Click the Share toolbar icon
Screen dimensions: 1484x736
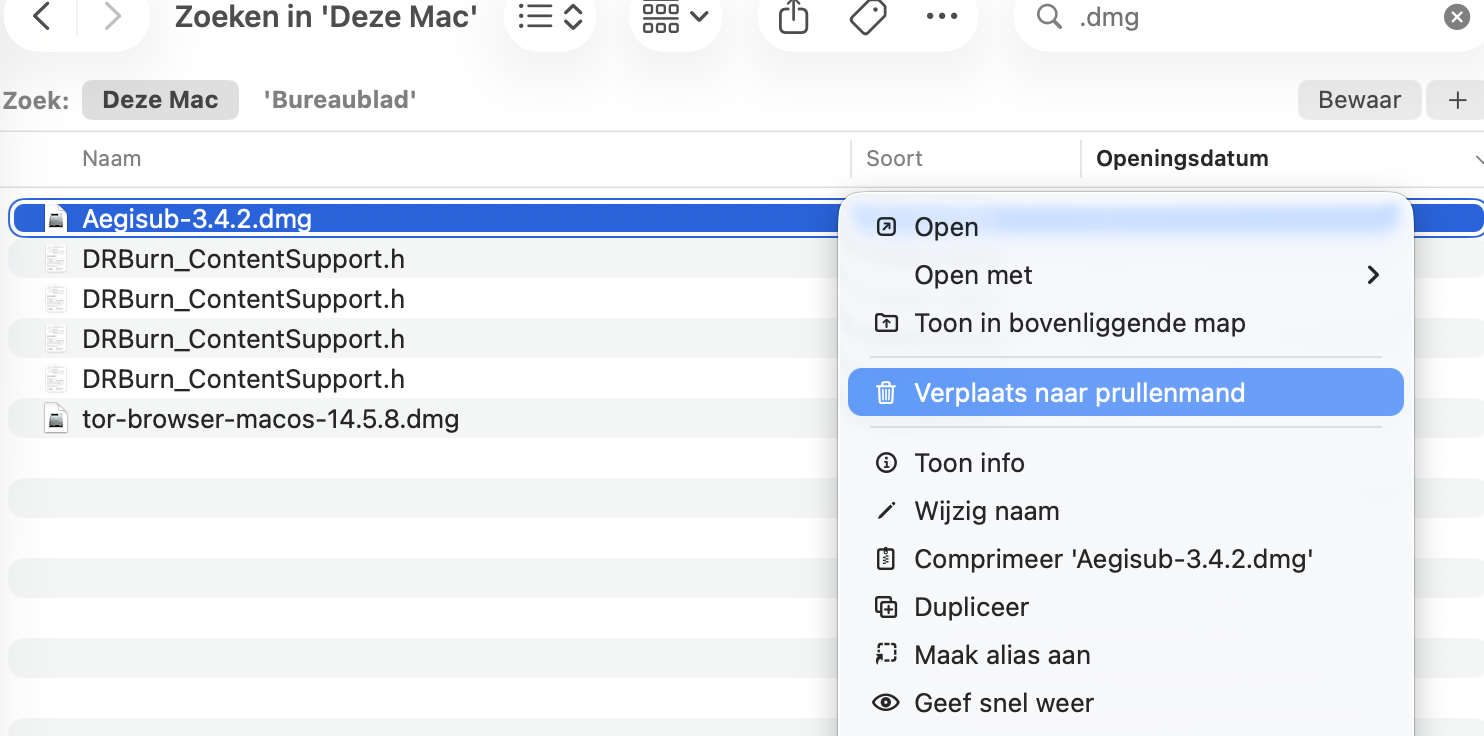[x=792, y=17]
